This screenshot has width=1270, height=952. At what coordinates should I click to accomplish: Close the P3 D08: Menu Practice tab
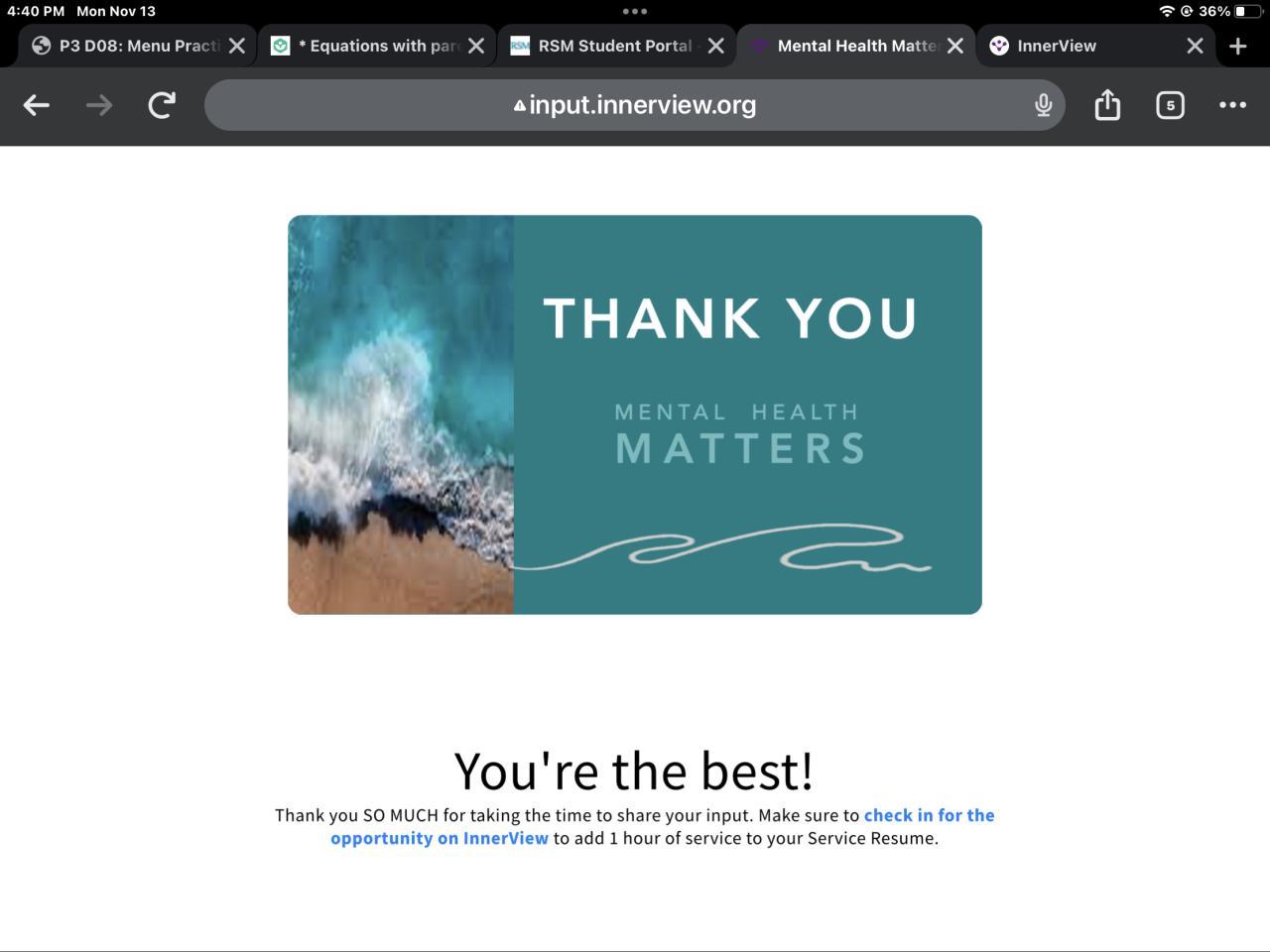(x=237, y=46)
